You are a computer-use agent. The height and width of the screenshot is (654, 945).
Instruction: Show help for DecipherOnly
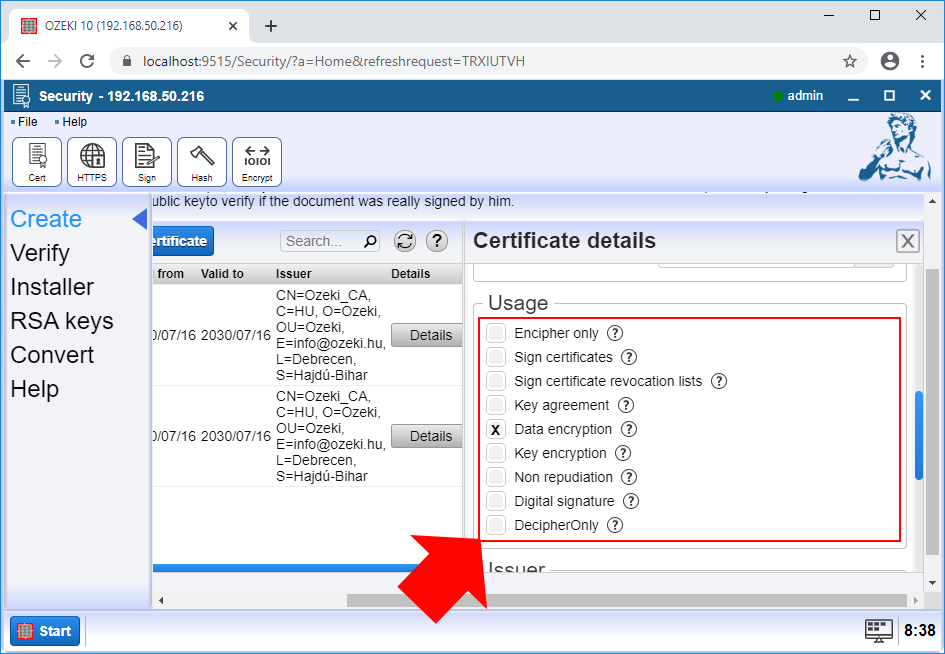(x=615, y=525)
